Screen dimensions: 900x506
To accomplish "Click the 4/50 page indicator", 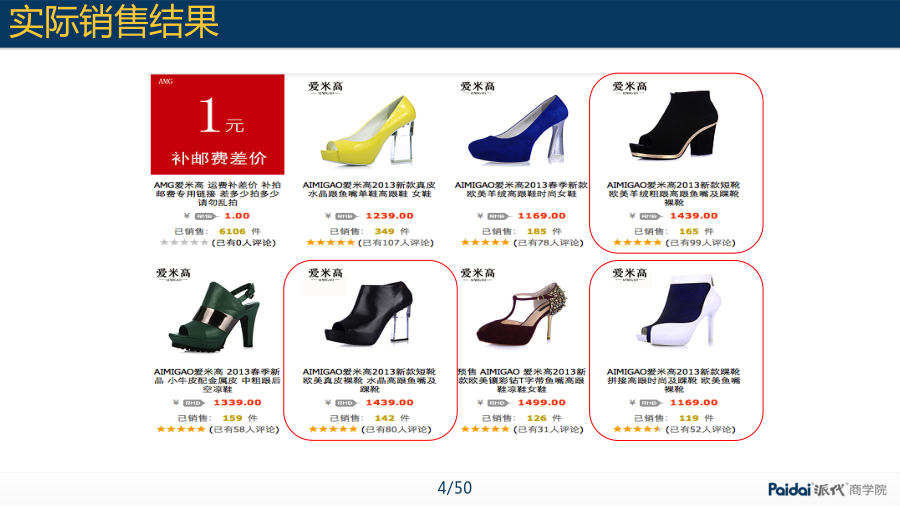I will point(455,488).
